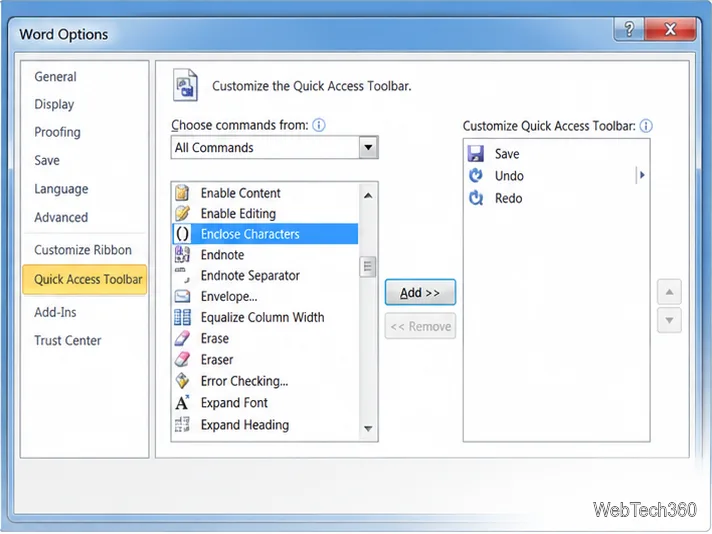Screen dimensions: 712x534
Task: Select Undo in toolbar list
Action: 556,176
